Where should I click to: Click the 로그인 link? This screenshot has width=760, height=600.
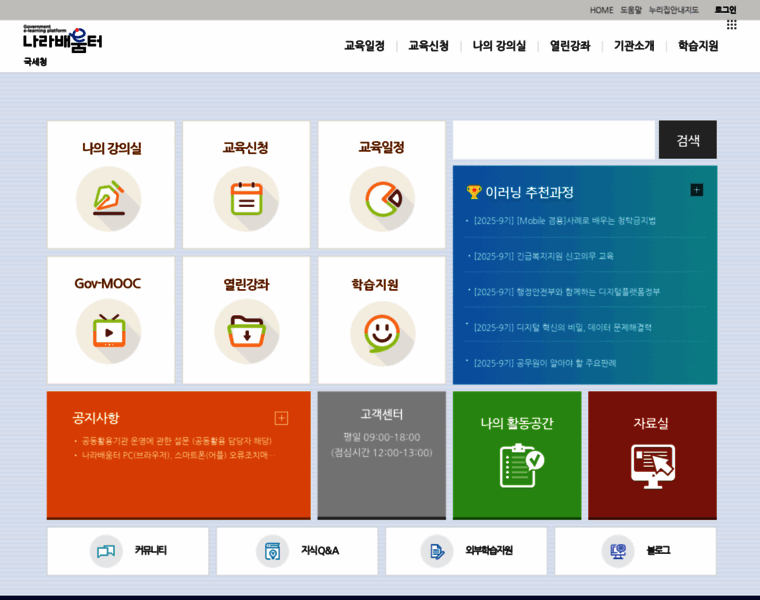[726, 10]
